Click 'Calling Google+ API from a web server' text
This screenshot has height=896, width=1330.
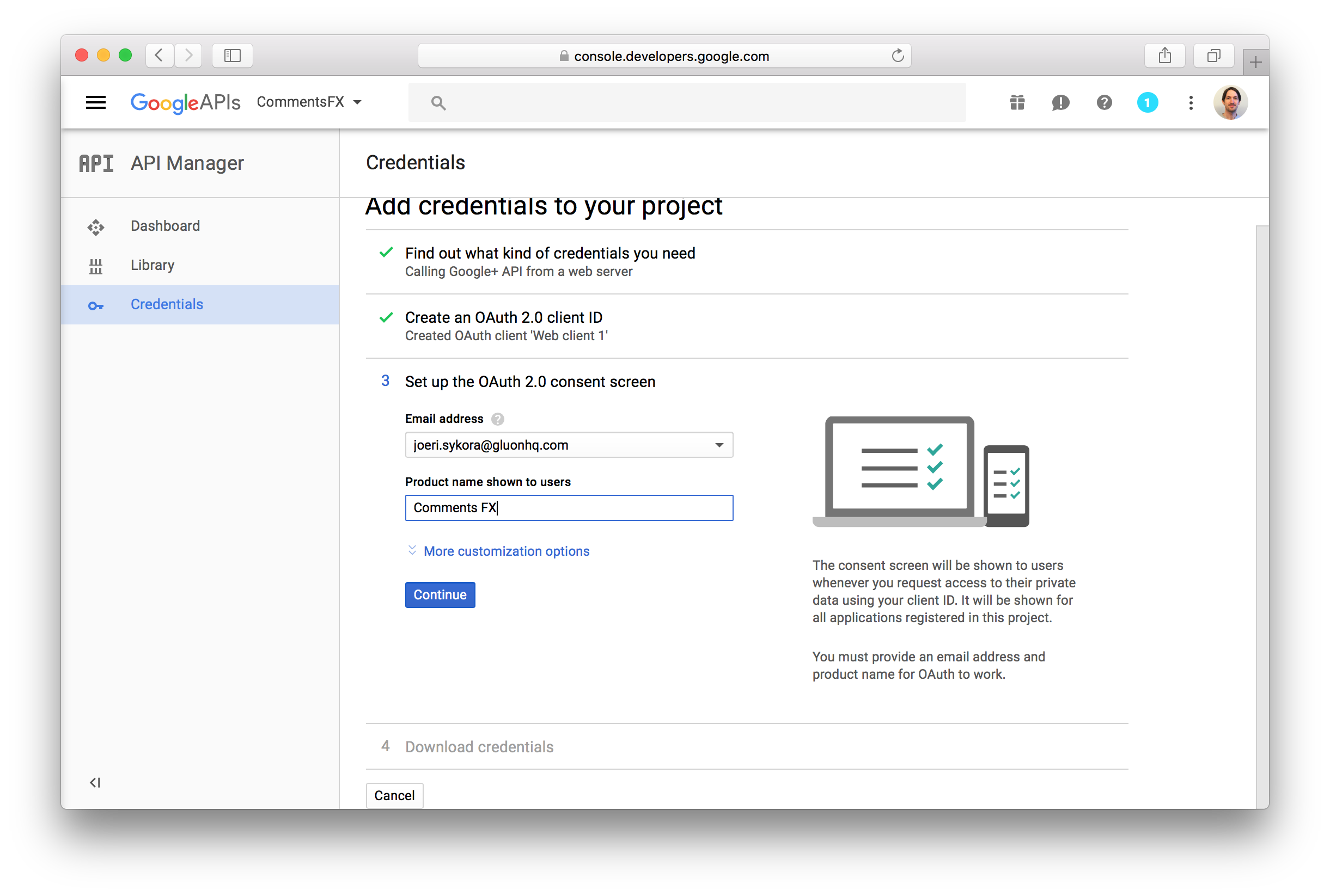click(x=518, y=272)
